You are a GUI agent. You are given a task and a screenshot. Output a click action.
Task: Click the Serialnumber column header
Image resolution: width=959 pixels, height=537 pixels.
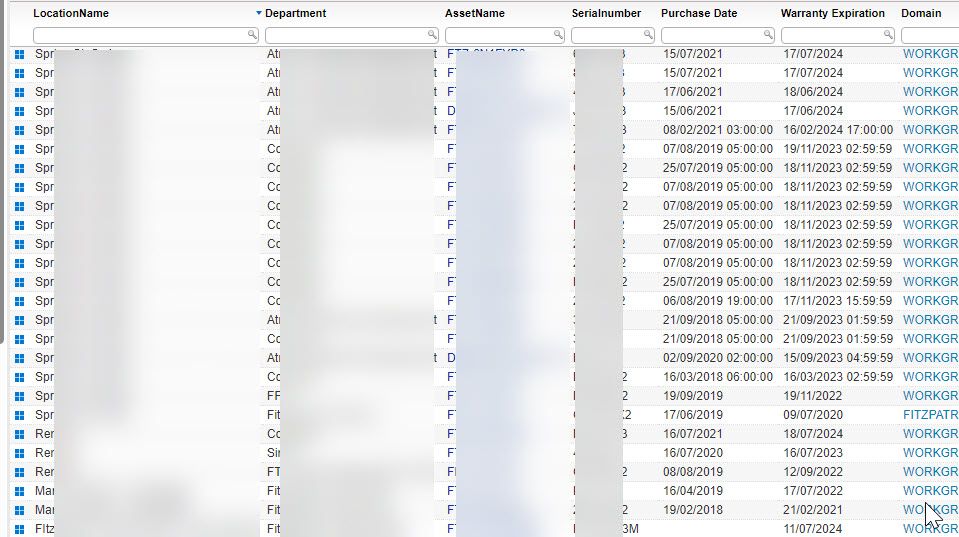coord(606,14)
